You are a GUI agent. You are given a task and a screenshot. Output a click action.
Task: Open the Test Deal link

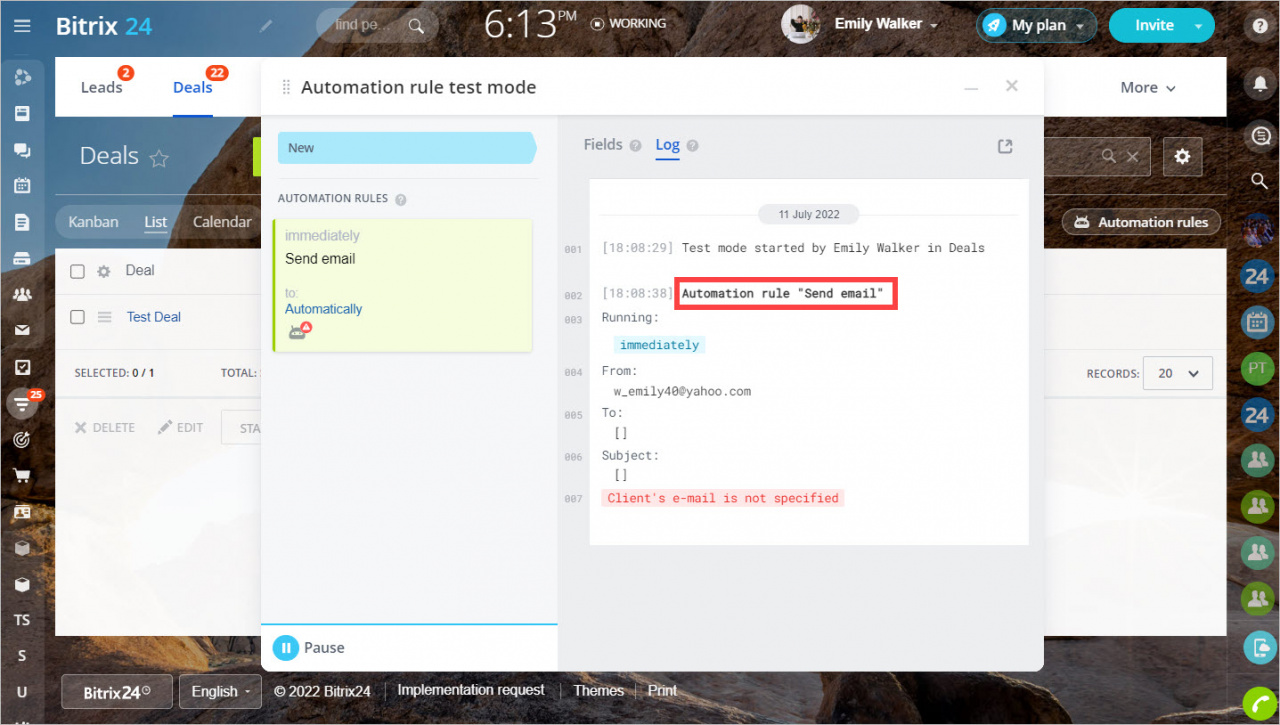tap(154, 317)
